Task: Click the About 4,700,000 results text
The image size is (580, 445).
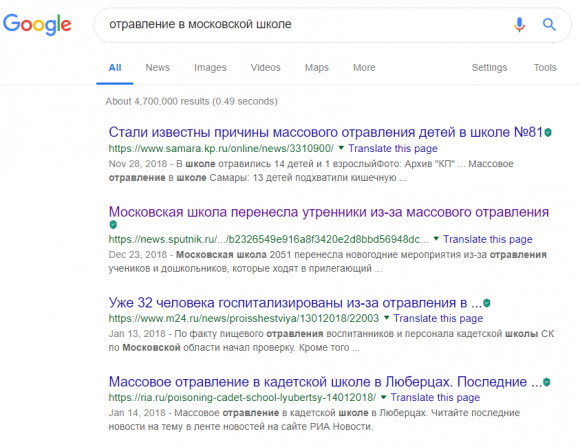Action: [191, 101]
